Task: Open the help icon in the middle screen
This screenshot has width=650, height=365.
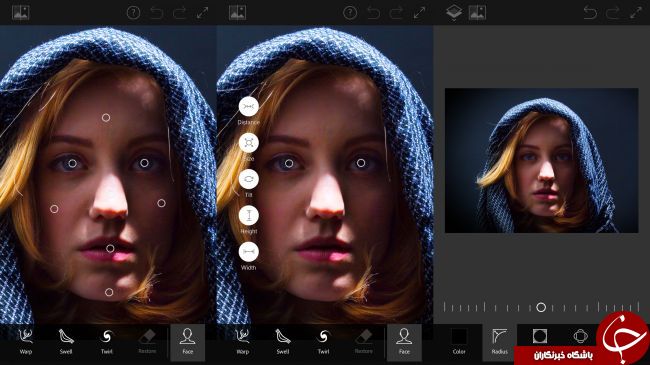Action: click(x=350, y=13)
